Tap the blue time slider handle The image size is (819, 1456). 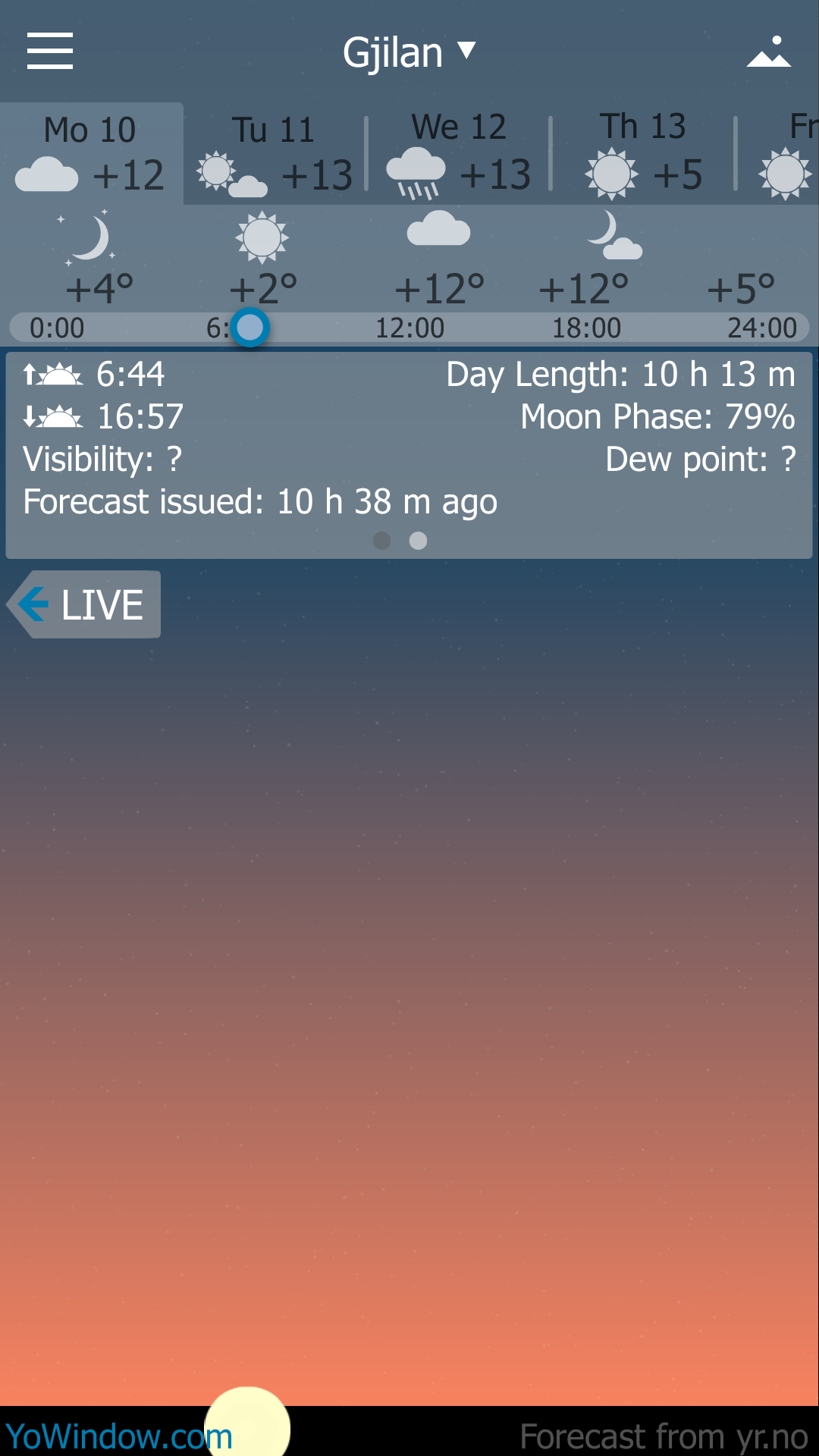[x=249, y=328]
